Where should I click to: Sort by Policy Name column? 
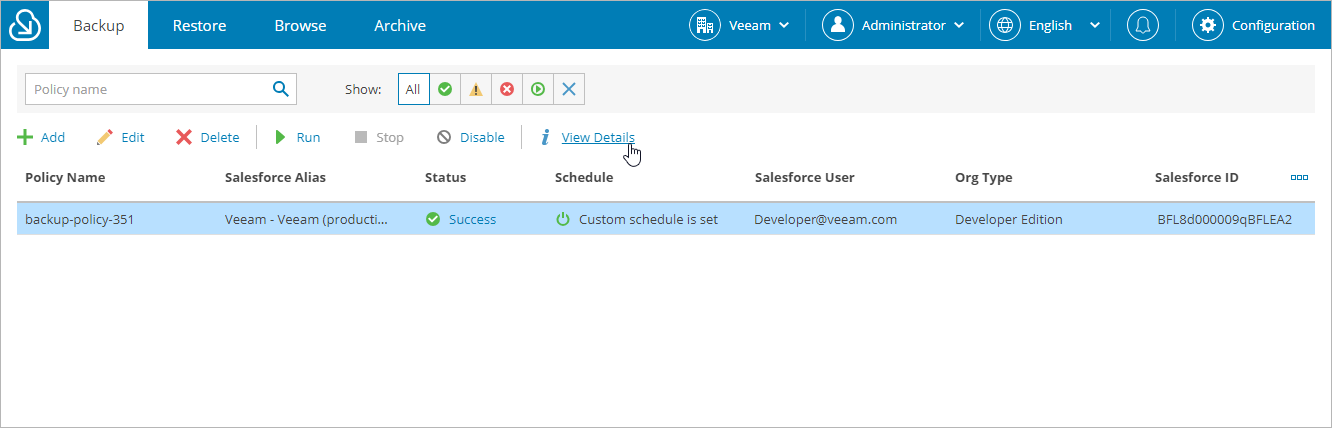(65, 178)
